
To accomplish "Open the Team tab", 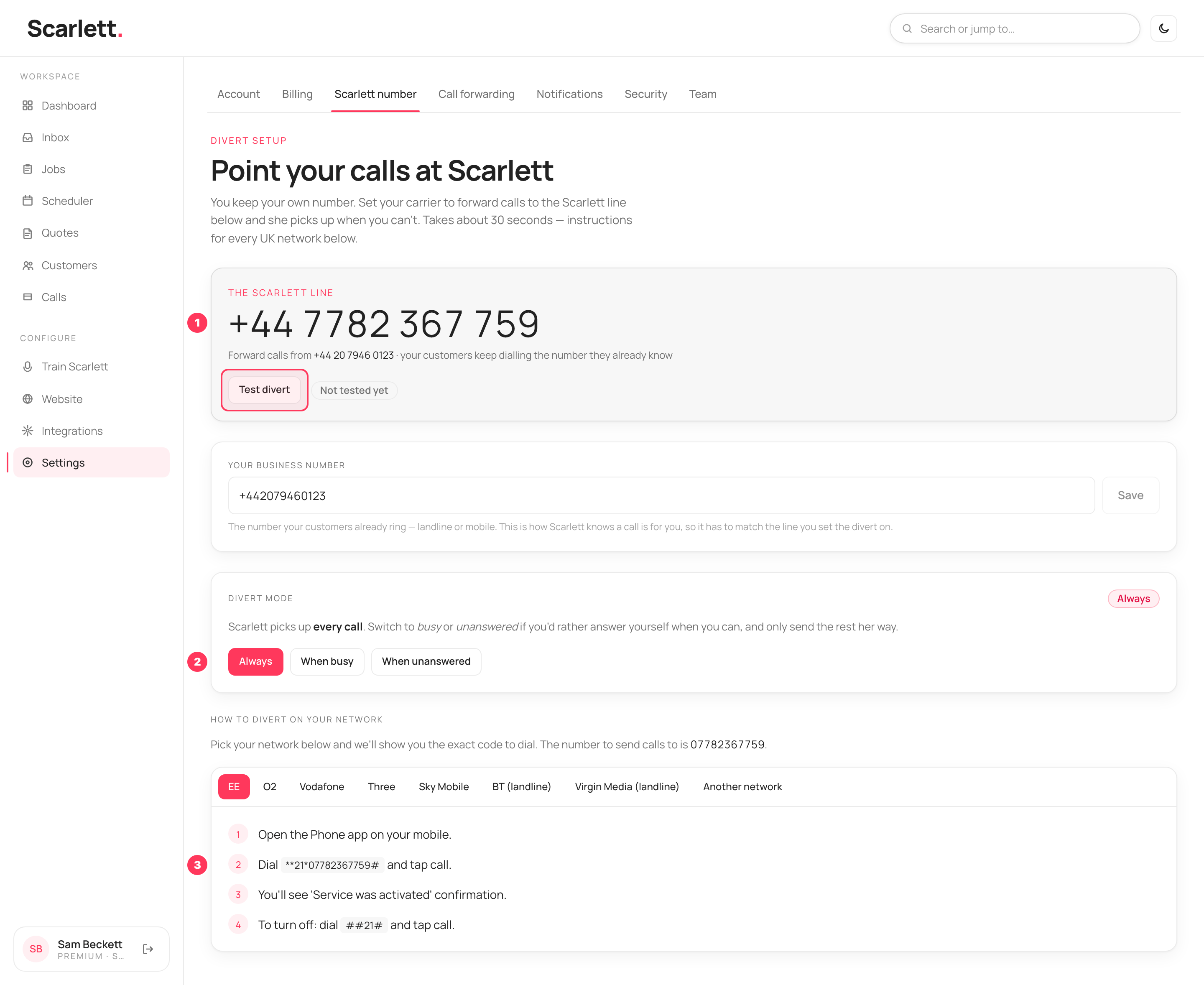I will click(702, 94).
